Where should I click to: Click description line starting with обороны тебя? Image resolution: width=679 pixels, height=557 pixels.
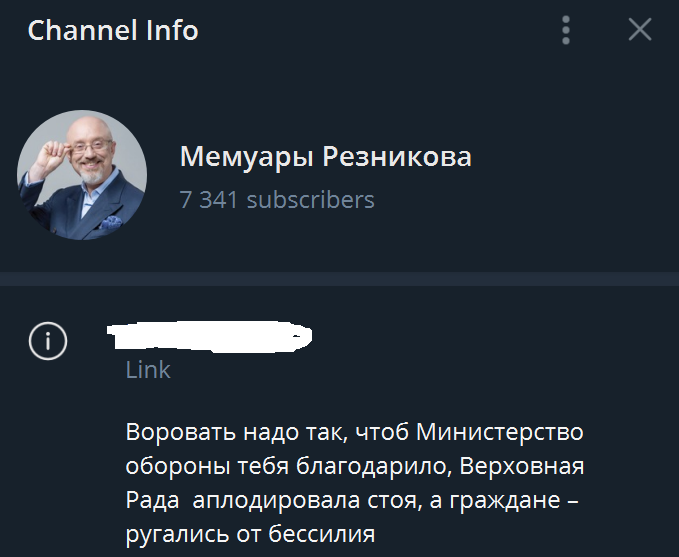pos(355,466)
